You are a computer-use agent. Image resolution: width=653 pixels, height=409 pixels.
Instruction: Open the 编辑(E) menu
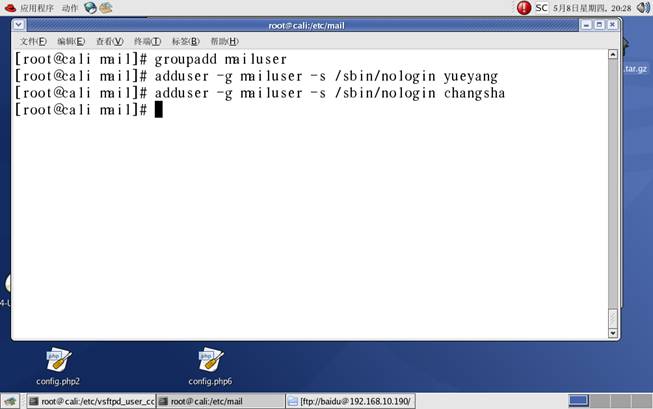(71, 41)
